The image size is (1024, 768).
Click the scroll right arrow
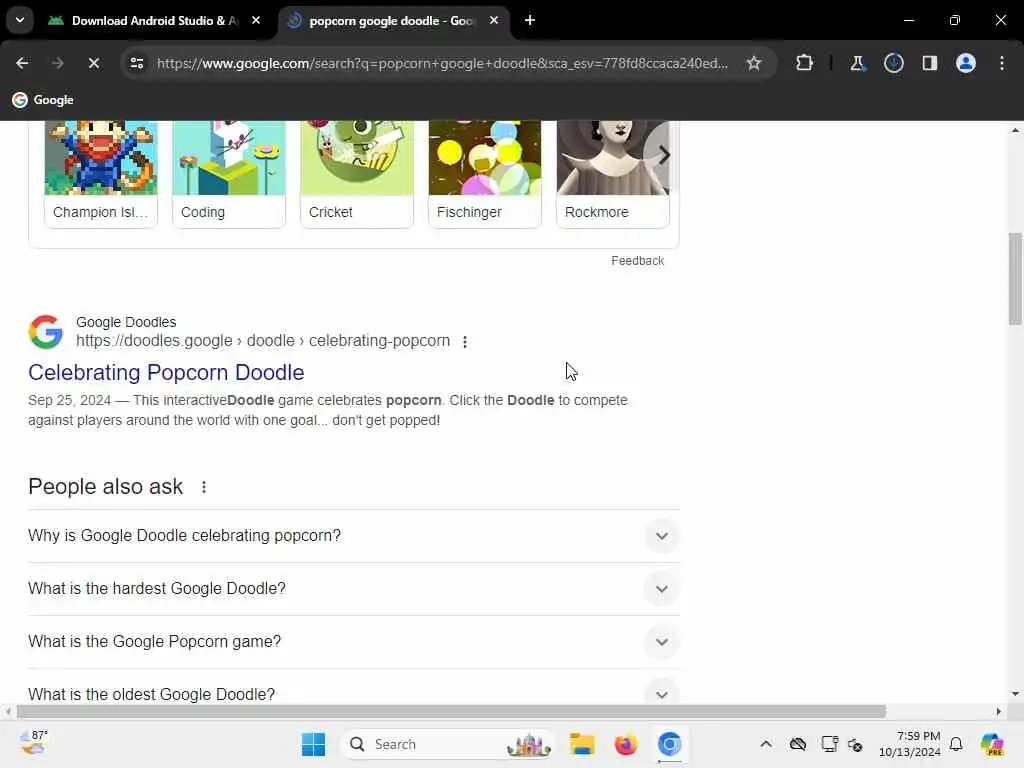point(999,711)
